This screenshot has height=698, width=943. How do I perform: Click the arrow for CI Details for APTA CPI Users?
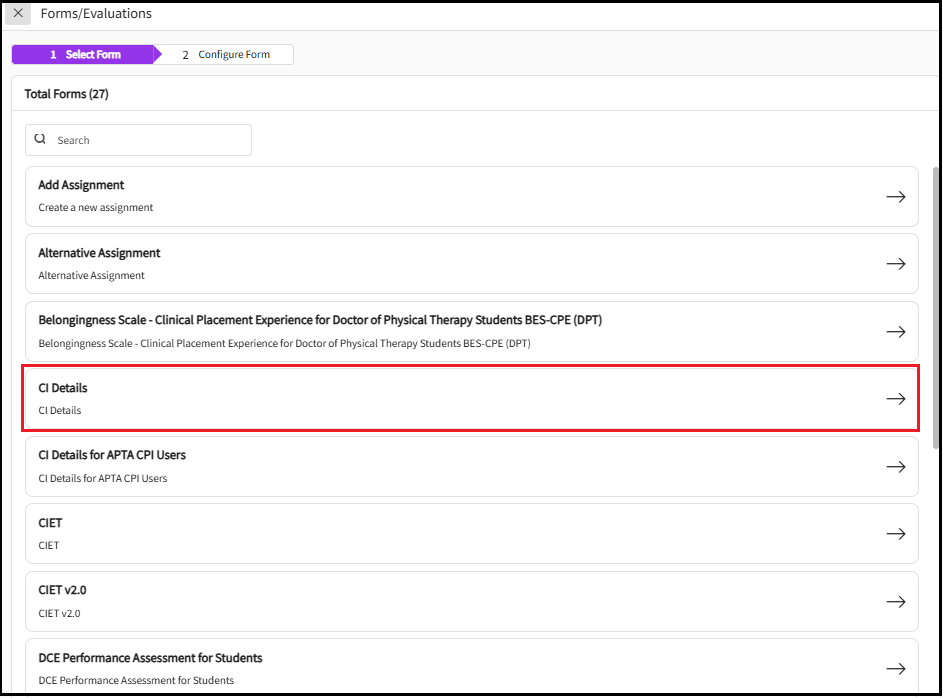(x=896, y=466)
